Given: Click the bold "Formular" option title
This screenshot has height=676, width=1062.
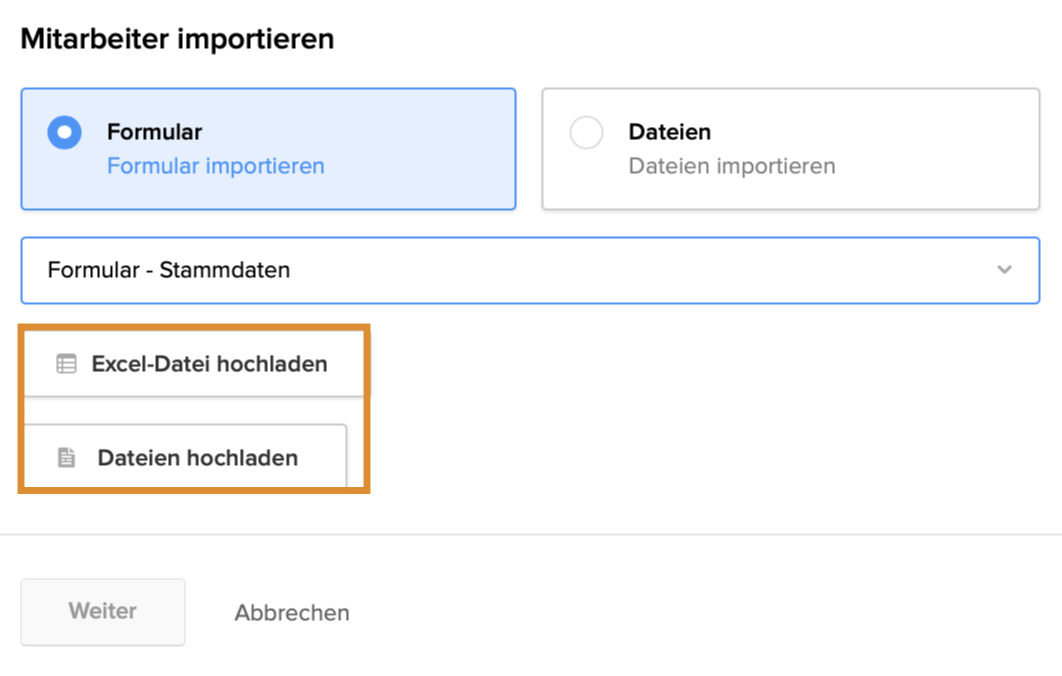Looking at the screenshot, I should (155, 132).
